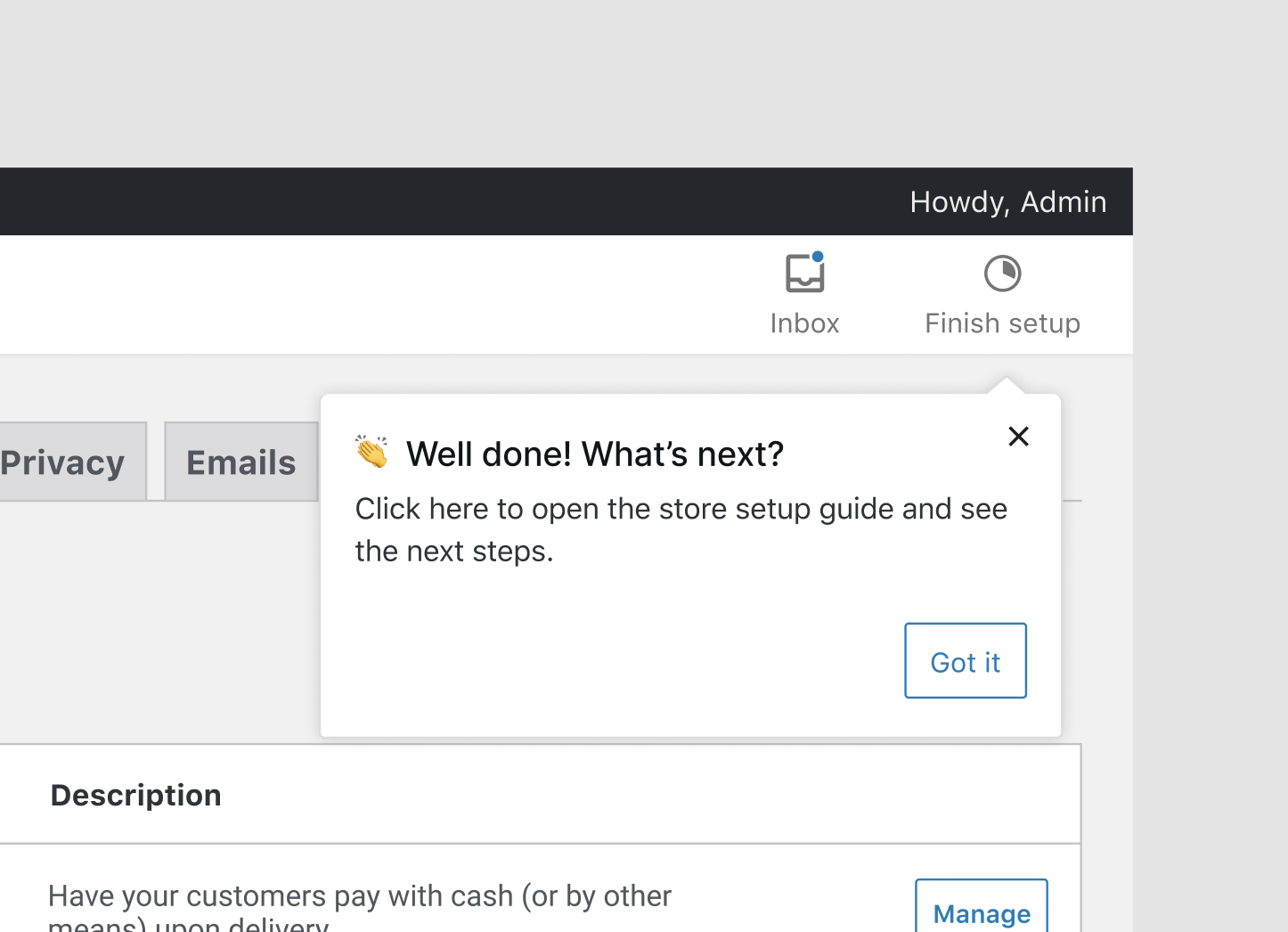Switch to the Privacy tab
This screenshot has height=932, width=1288.
[x=62, y=462]
